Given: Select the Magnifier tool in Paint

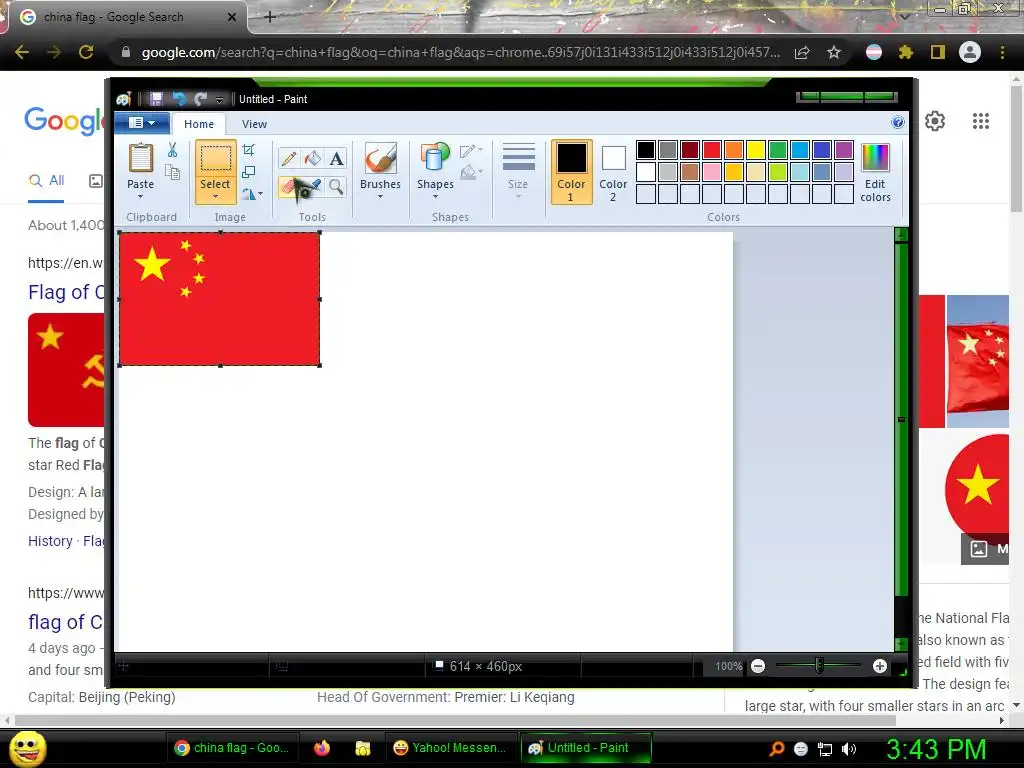Looking at the screenshot, I should click(336, 187).
